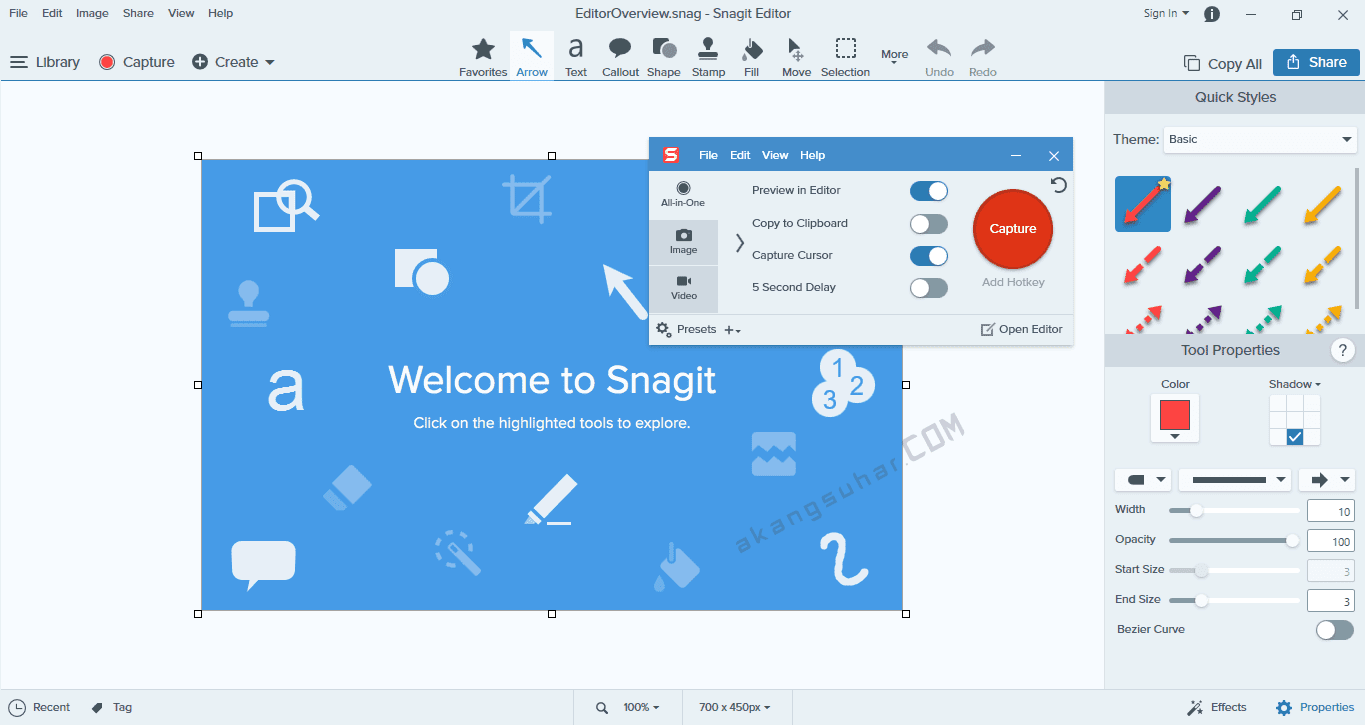
Task: Select the Arrow tool
Action: click(x=532, y=56)
